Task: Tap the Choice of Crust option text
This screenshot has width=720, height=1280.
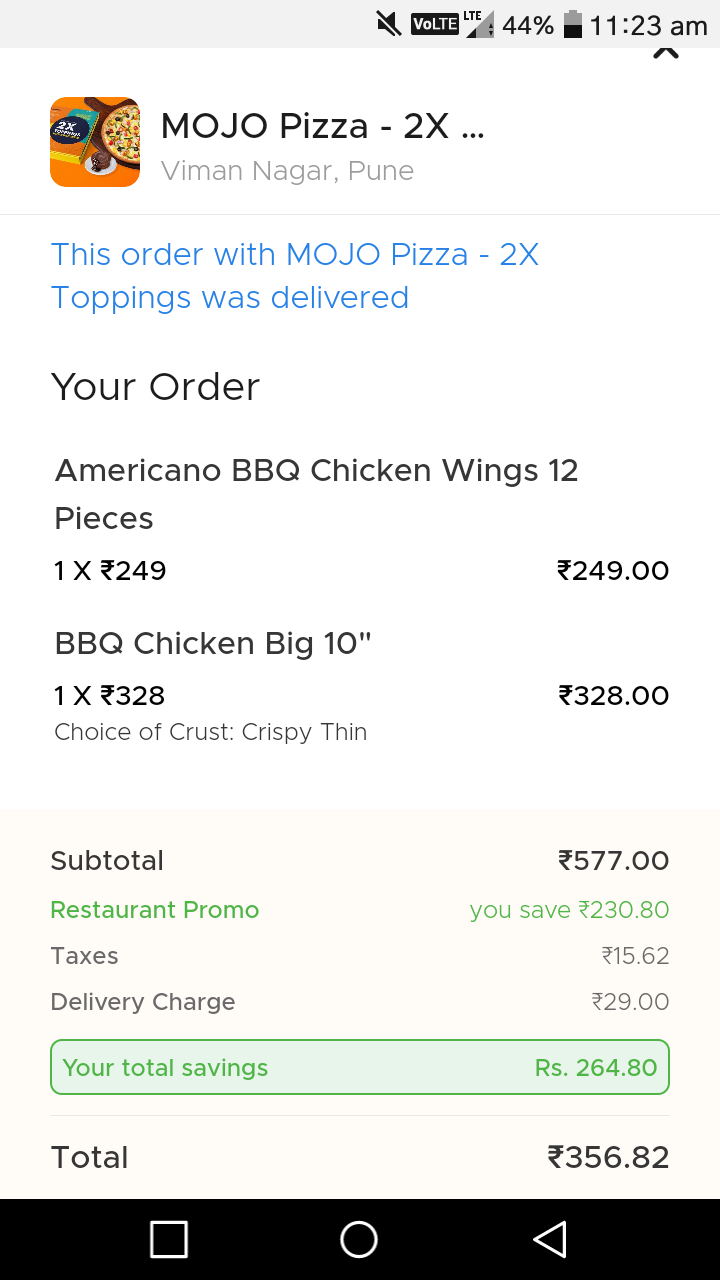Action: [x=211, y=732]
